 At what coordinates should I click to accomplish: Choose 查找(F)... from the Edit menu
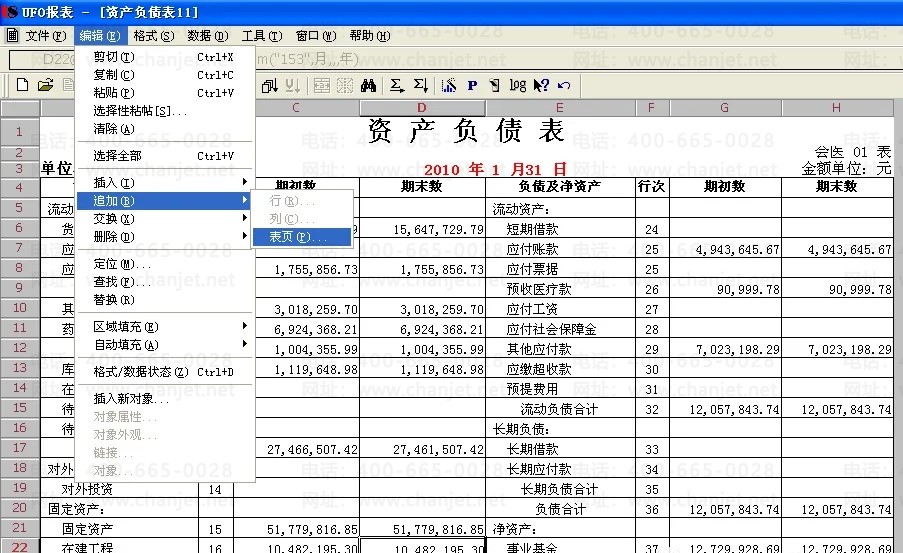click(165, 282)
